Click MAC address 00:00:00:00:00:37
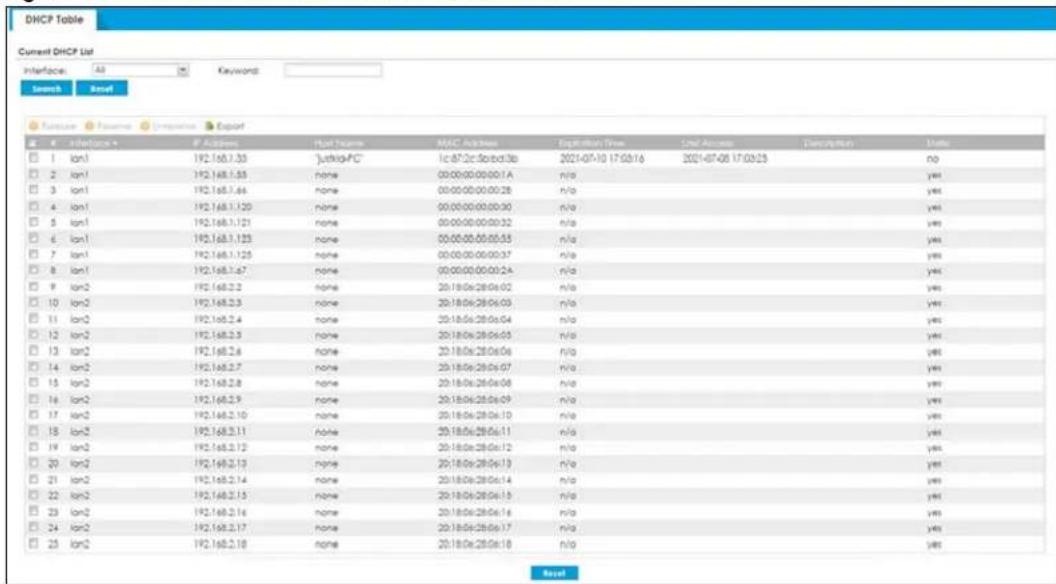The height and width of the screenshot is (584, 1056). (475, 255)
